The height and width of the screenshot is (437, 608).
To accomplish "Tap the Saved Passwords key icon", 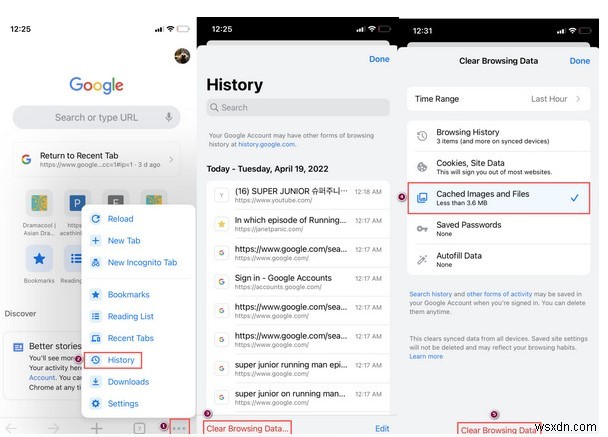I will [422, 229].
